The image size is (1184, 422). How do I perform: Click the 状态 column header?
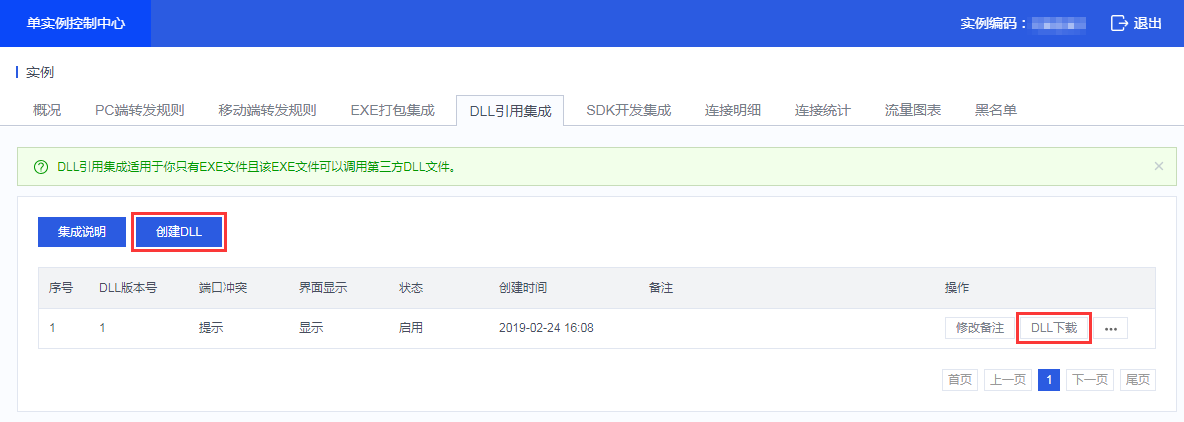411,288
